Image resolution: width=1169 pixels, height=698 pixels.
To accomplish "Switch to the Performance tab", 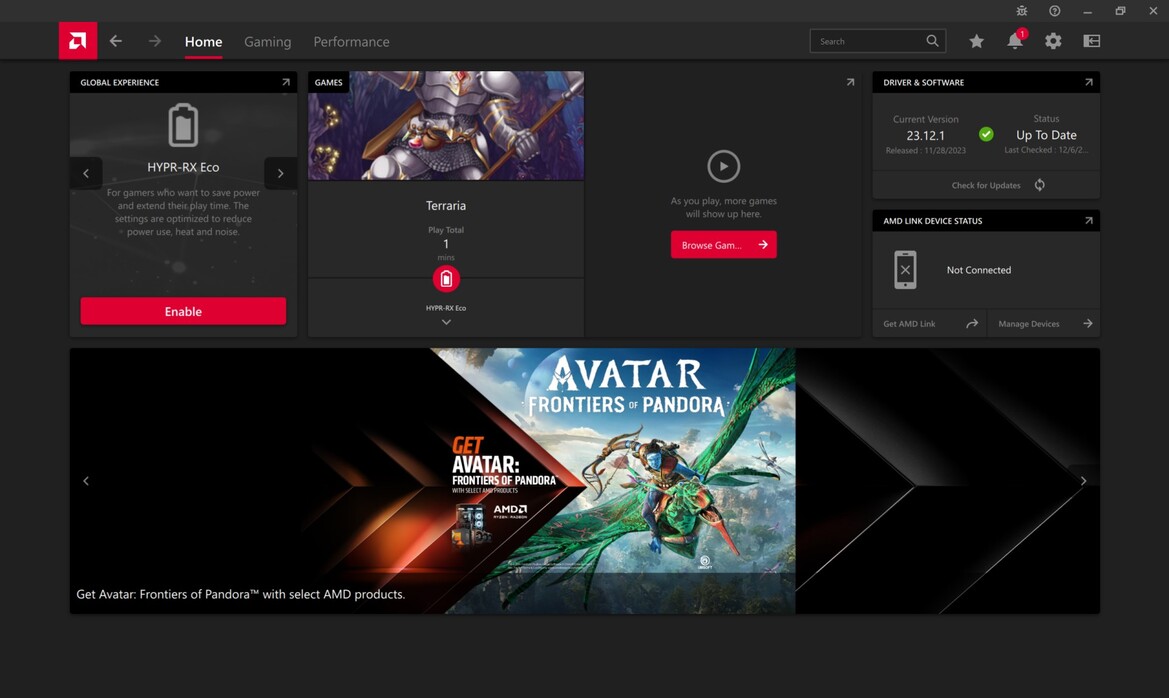I will [351, 42].
